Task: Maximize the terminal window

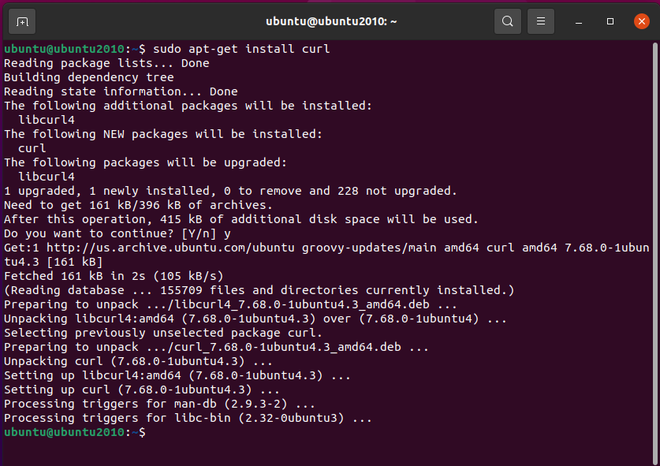Action: pos(611,20)
